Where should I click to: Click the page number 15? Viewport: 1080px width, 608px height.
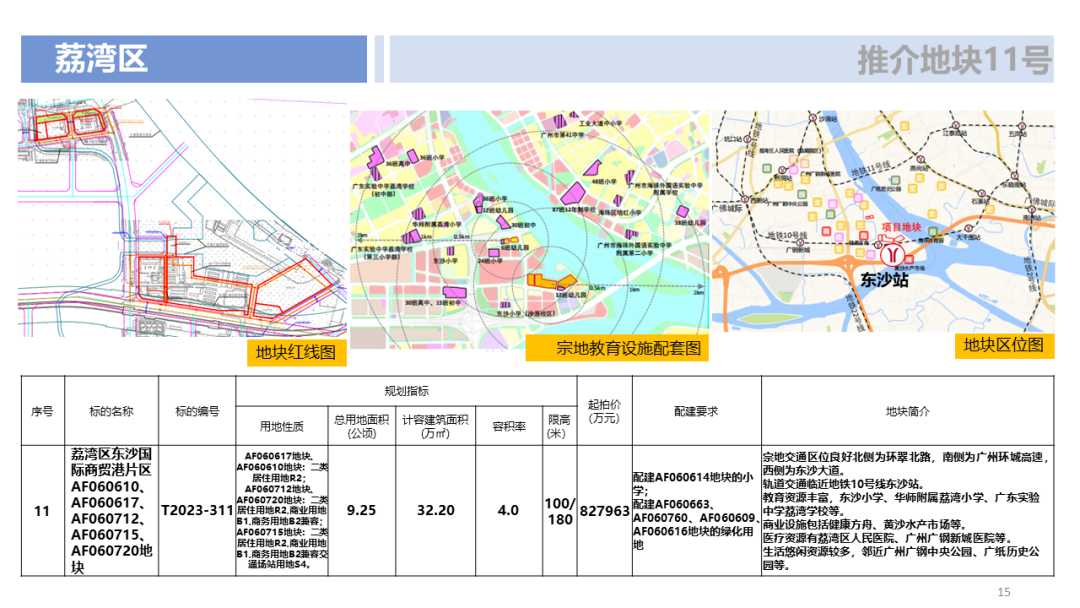(x=1005, y=592)
